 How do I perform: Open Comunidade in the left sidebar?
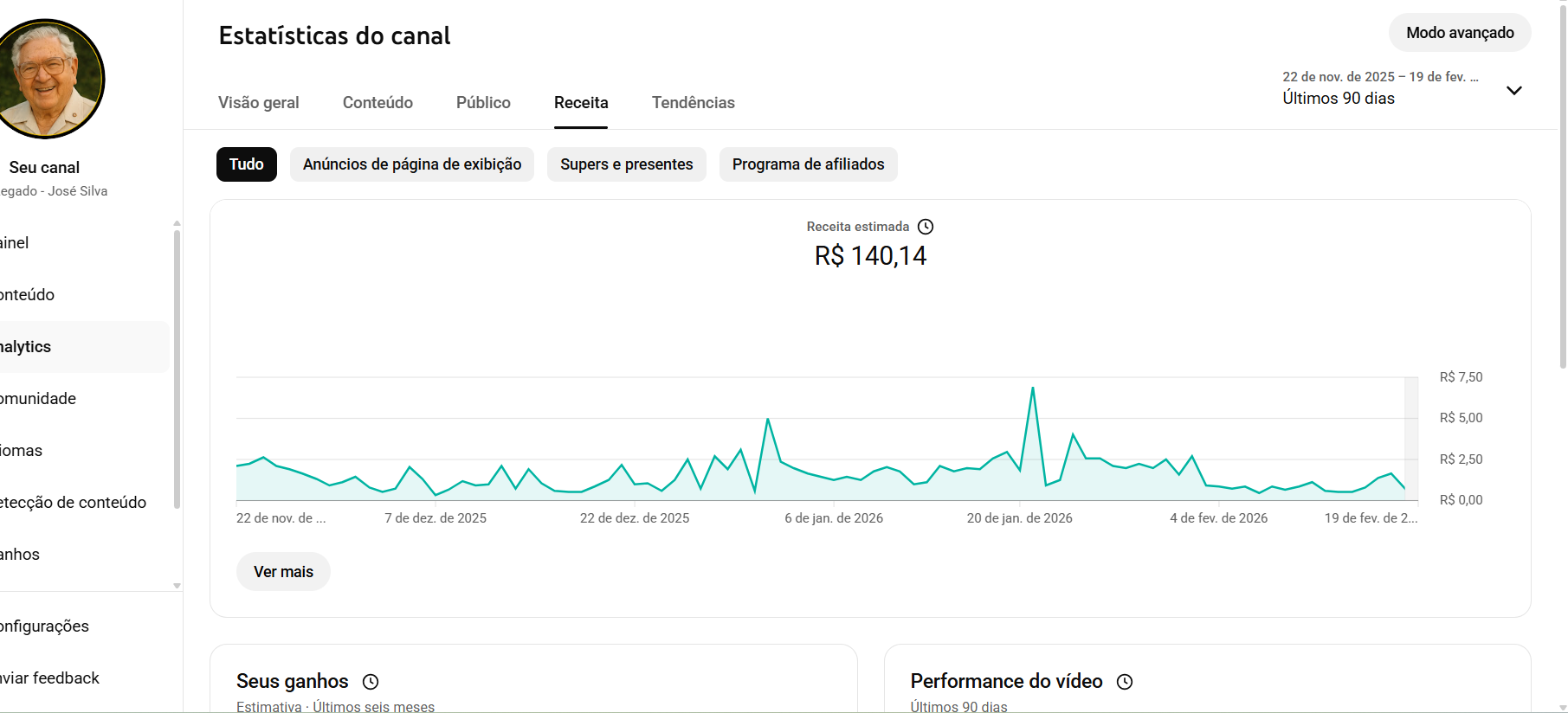pyautogui.click(x=40, y=399)
